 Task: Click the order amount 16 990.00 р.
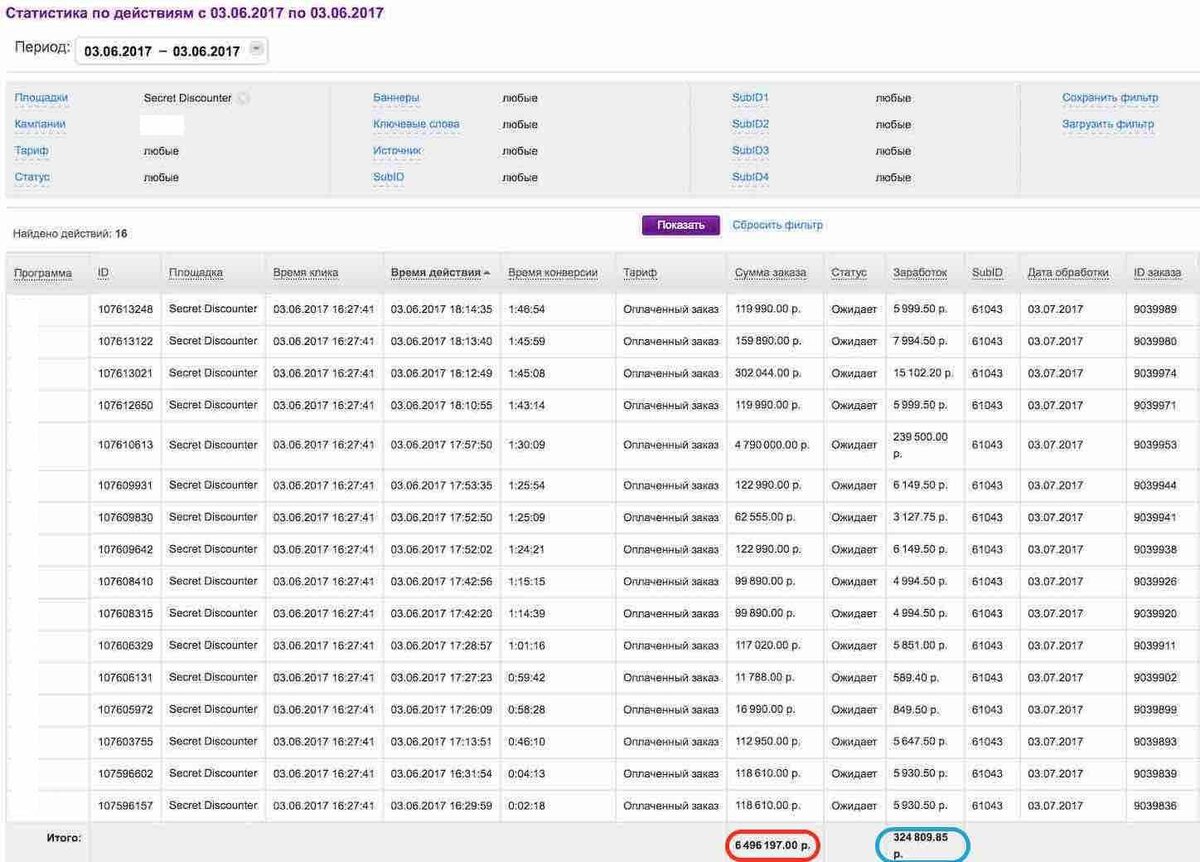(765, 709)
